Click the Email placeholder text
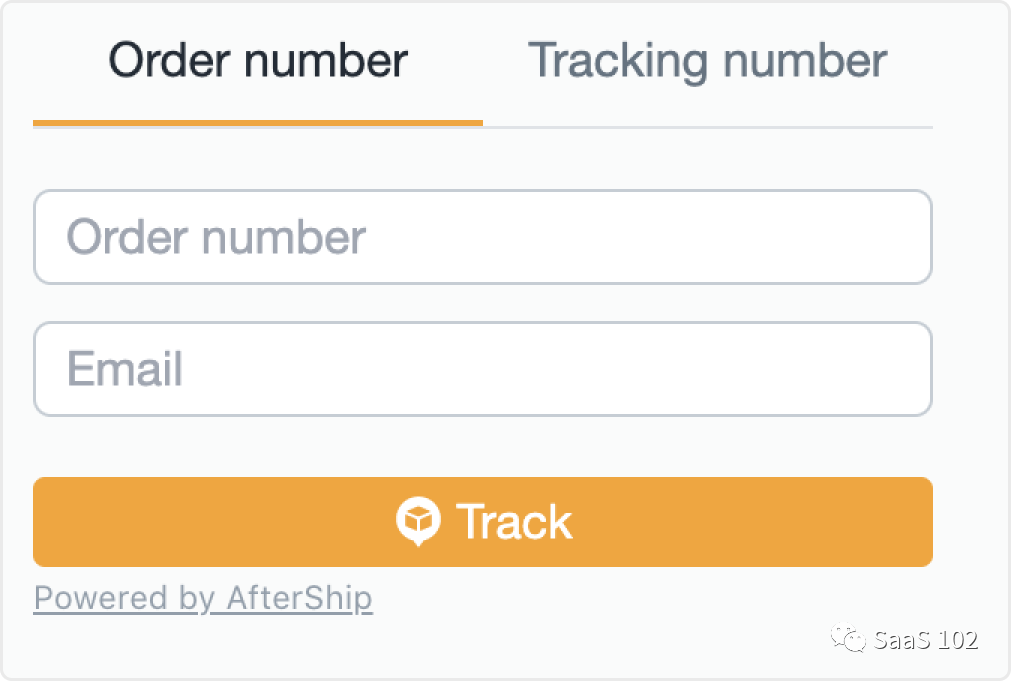The image size is (1011, 681). [125, 369]
